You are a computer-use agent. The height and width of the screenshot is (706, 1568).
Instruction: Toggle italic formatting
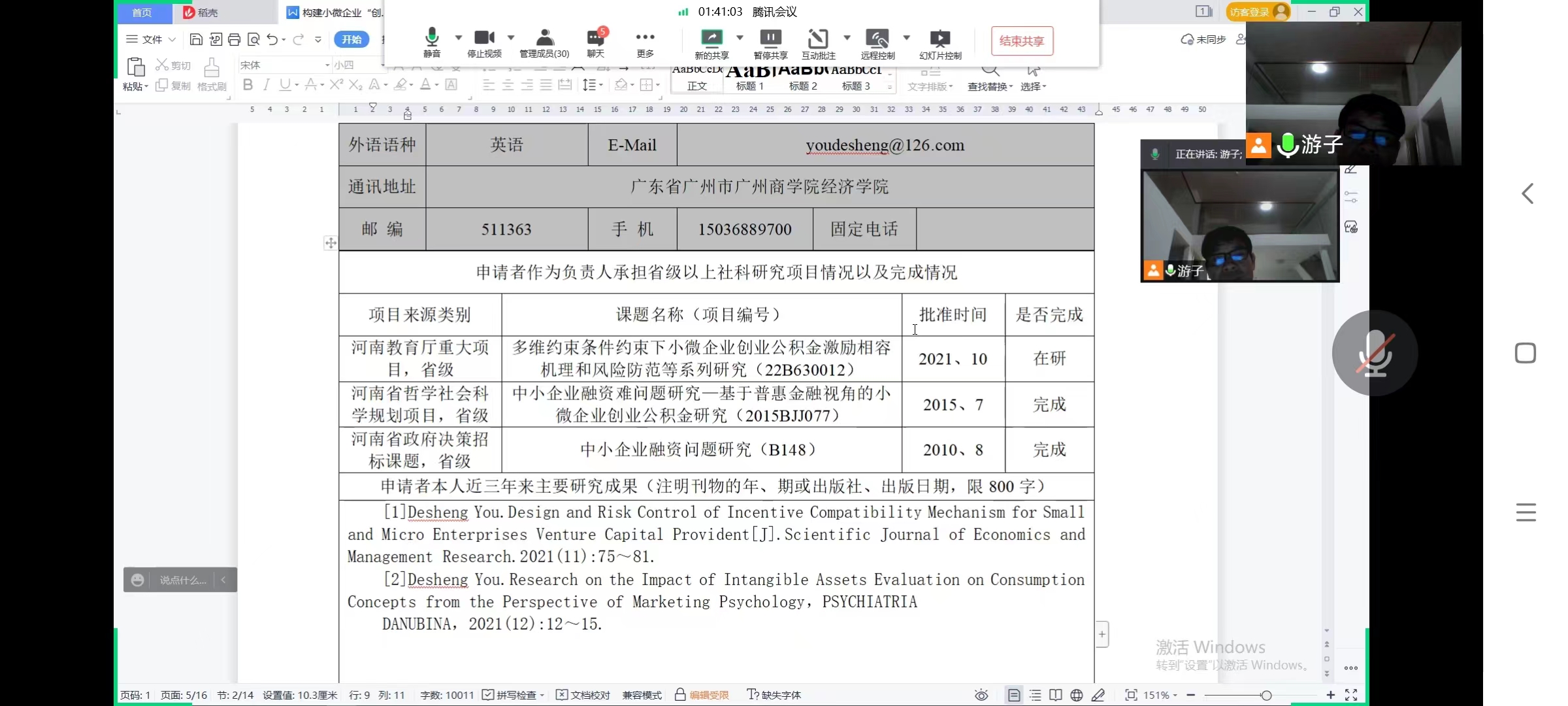pos(266,84)
